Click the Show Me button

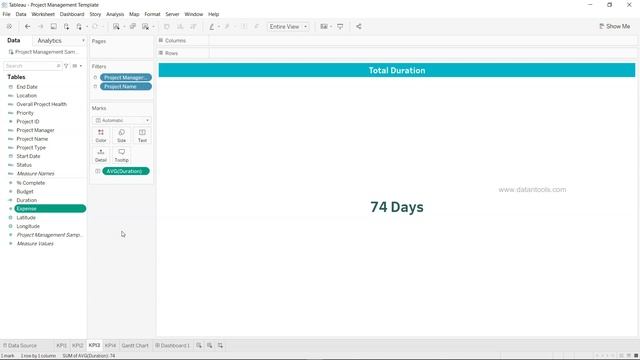[614, 27]
